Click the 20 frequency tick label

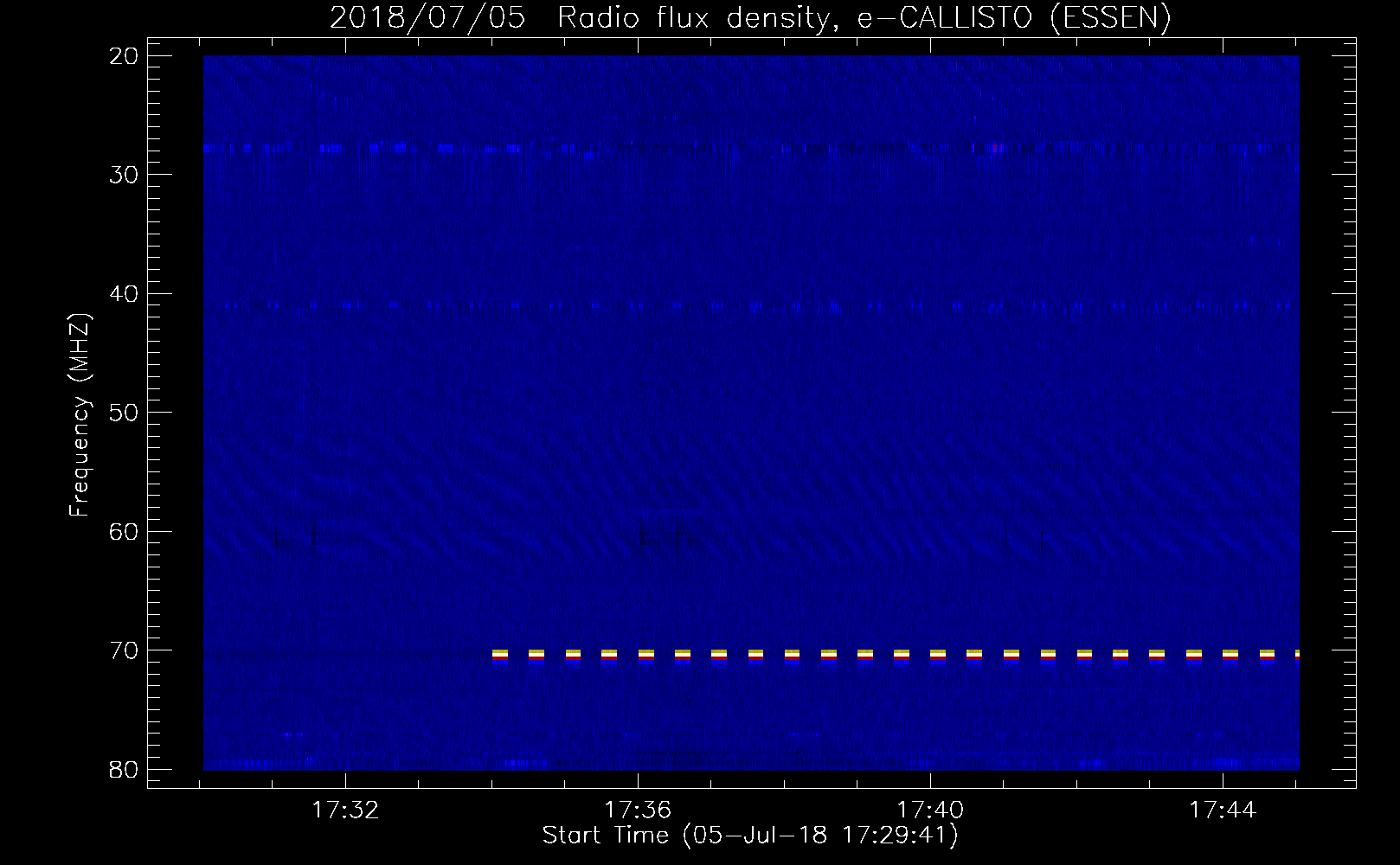pos(125,56)
